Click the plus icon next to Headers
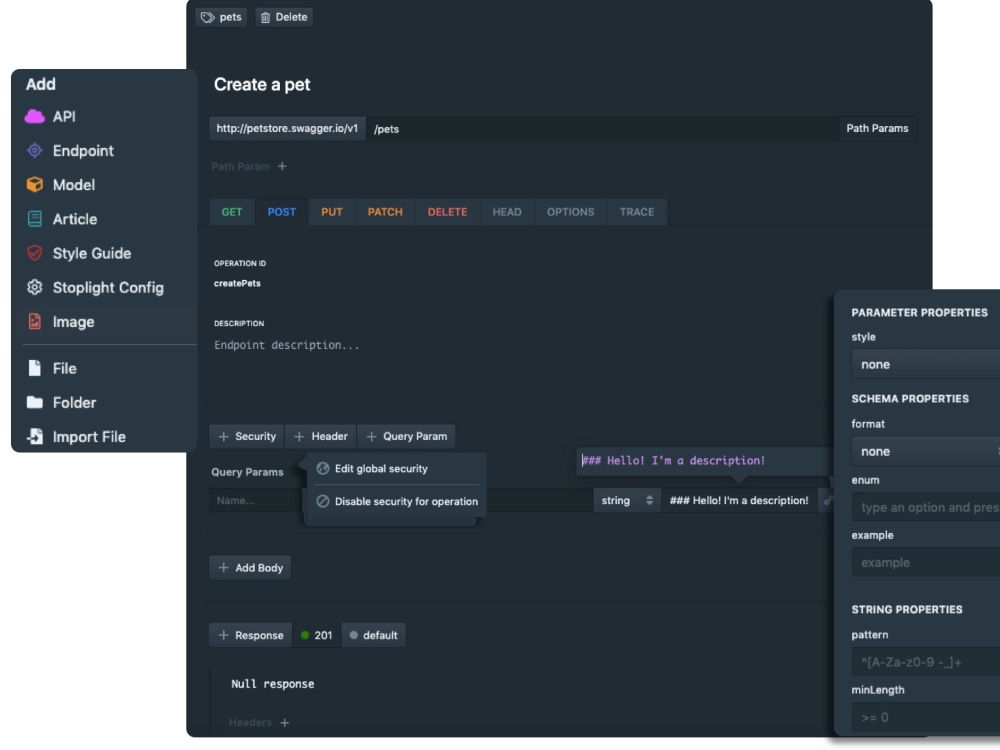This screenshot has height=750, width=1000. click(284, 723)
